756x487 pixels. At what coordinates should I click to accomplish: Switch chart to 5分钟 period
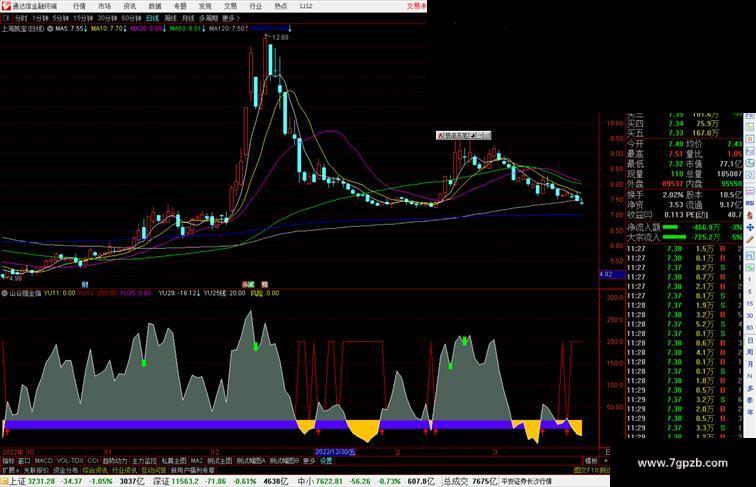click(x=60, y=18)
